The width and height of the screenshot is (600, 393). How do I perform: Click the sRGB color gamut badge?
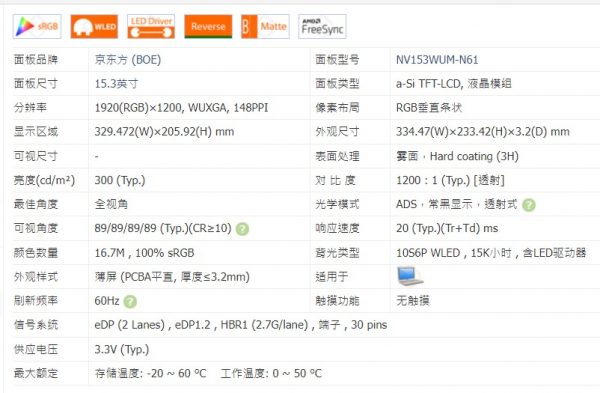click(37, 26)
